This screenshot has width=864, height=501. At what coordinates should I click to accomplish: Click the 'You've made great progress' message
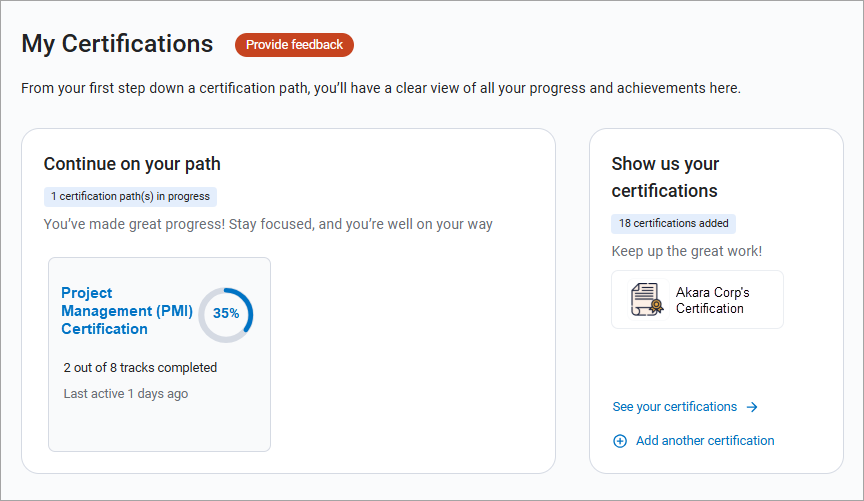coord(268,224)
